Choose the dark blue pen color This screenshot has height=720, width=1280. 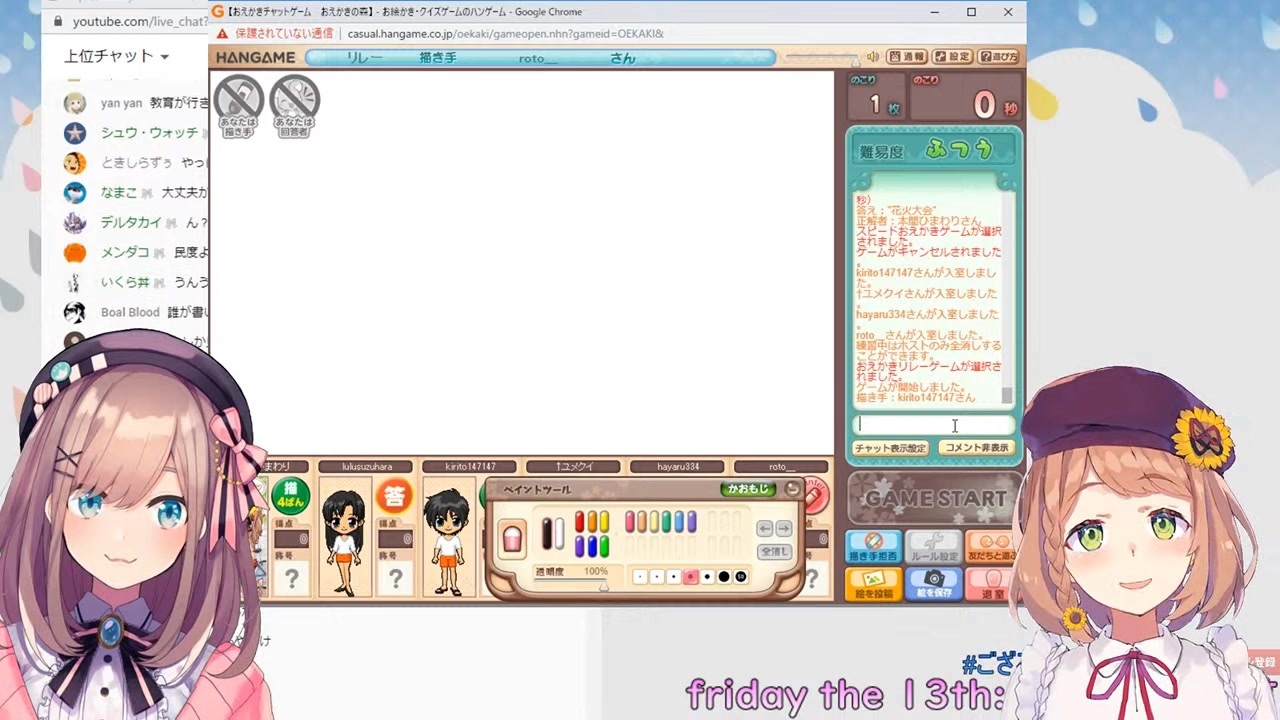592,546
